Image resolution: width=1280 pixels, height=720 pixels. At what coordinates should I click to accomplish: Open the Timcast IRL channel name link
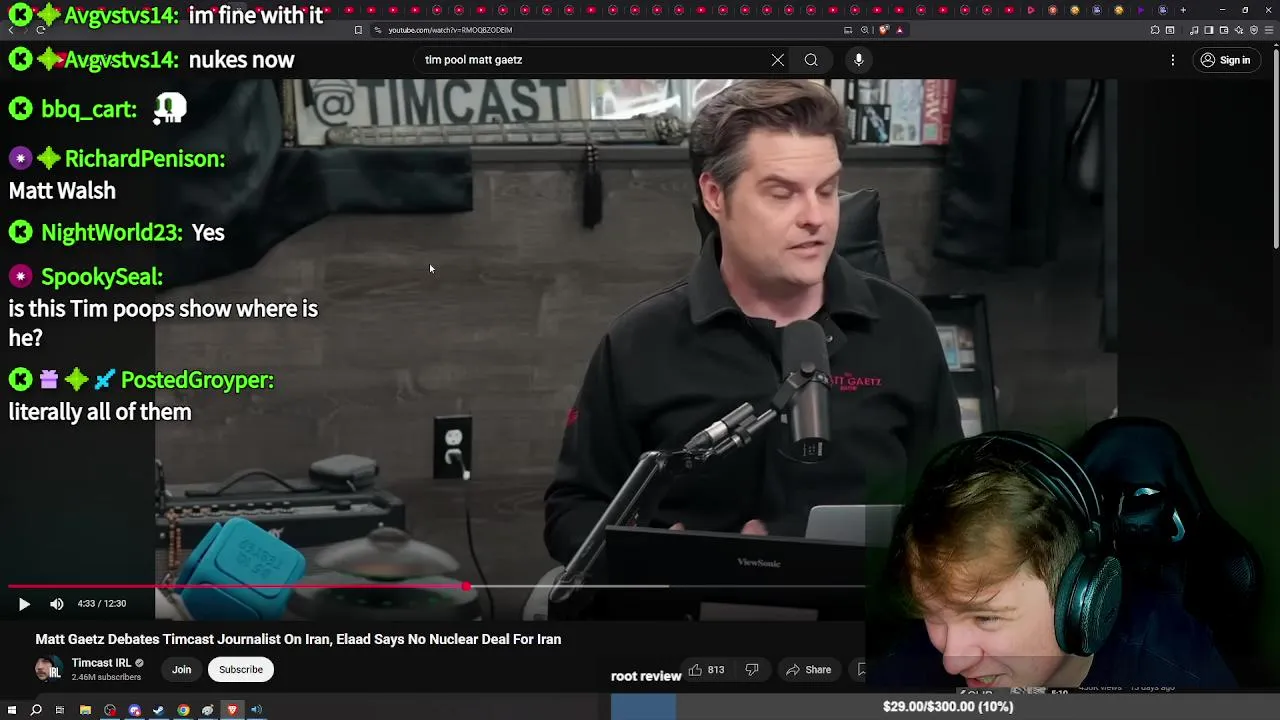(101, 663)
